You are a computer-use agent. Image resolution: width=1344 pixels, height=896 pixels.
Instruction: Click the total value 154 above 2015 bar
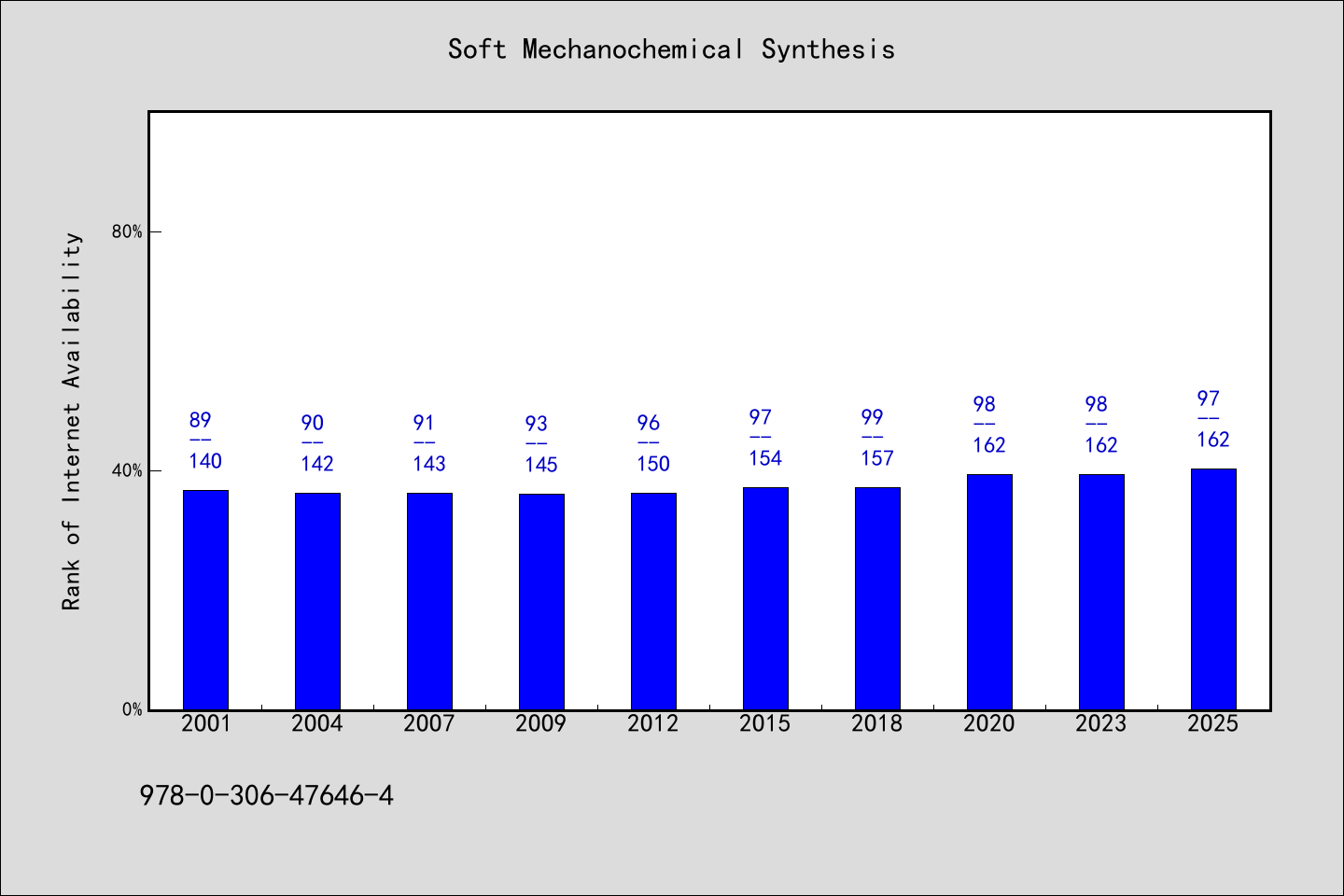click(x=765, y=458)
